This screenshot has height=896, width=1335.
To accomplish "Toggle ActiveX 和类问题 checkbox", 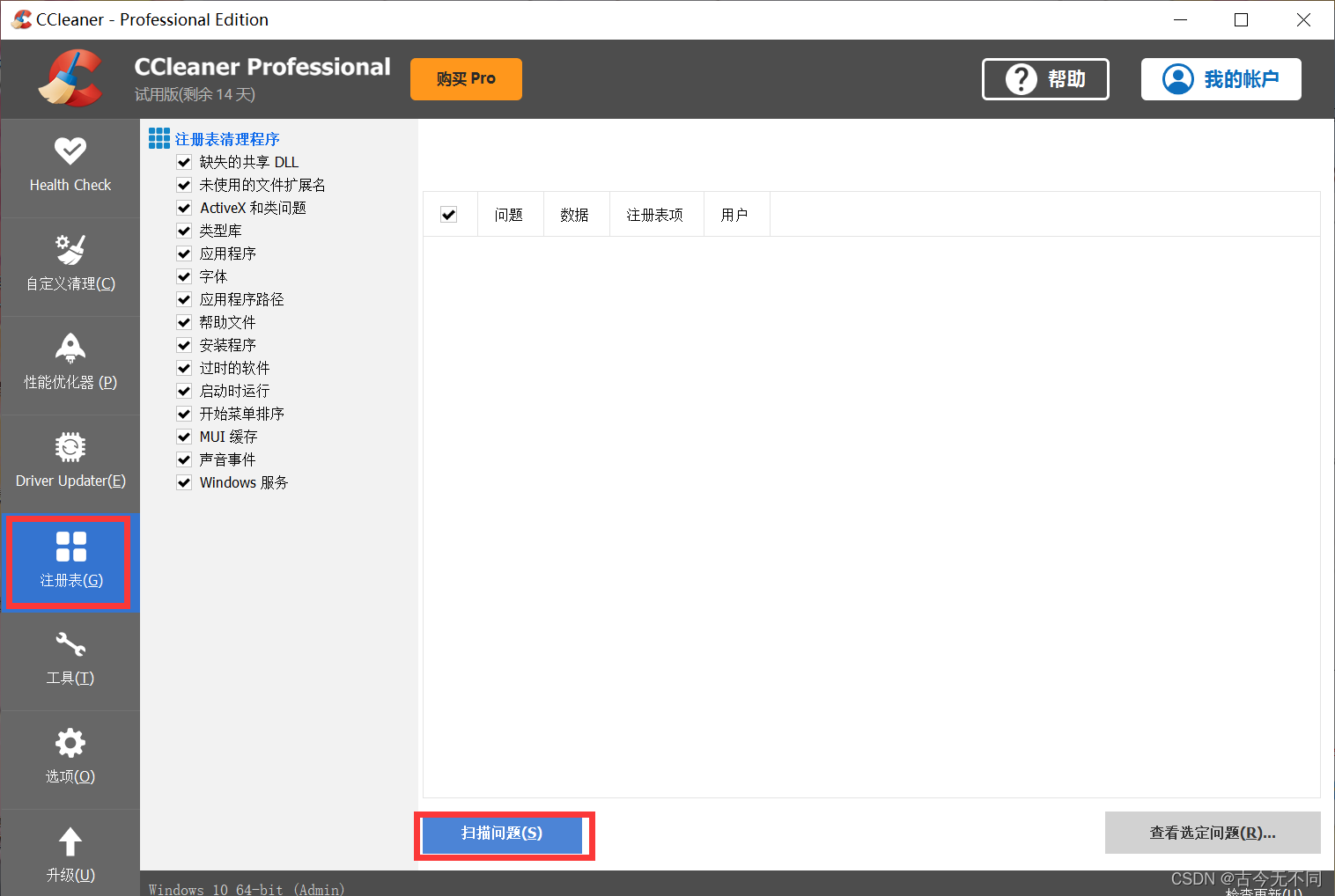I will coord(184,208).
